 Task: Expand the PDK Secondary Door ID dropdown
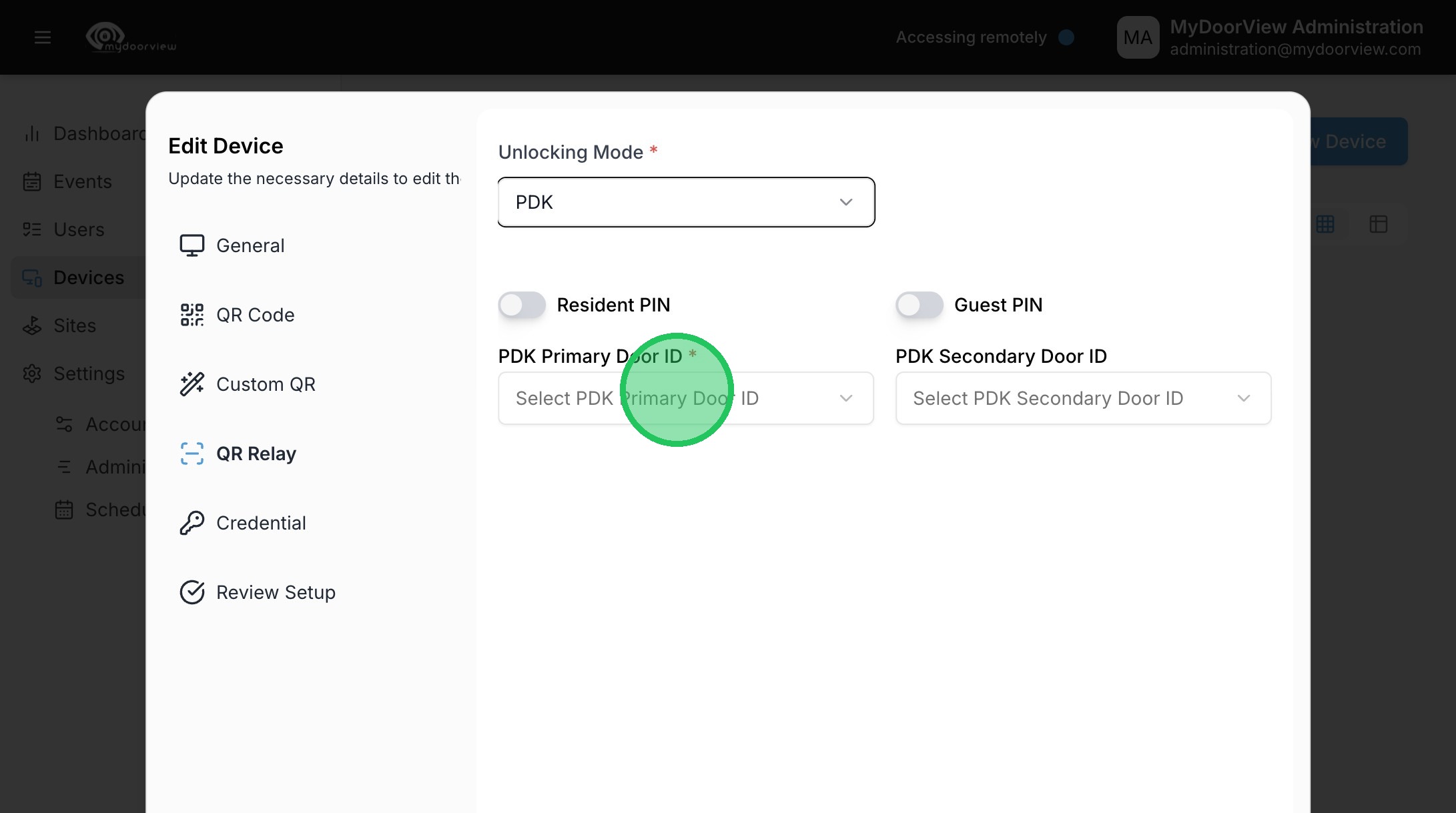(1083, 398)
